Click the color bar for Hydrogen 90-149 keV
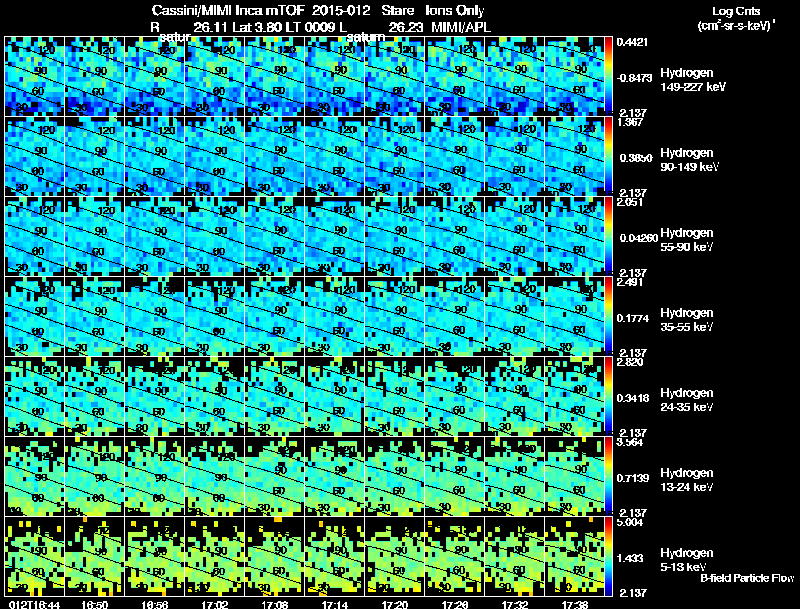 (x=608, y=156)
